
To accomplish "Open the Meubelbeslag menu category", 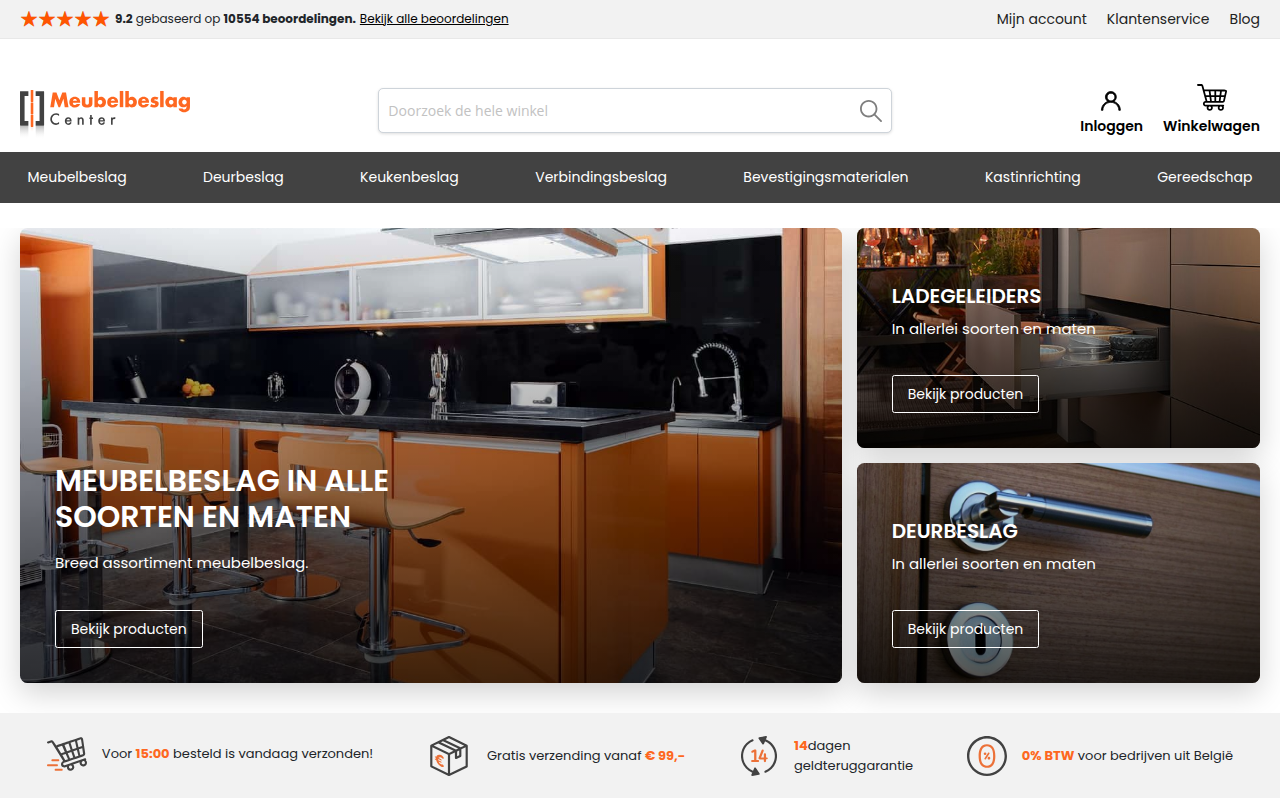I will (77, 177).
